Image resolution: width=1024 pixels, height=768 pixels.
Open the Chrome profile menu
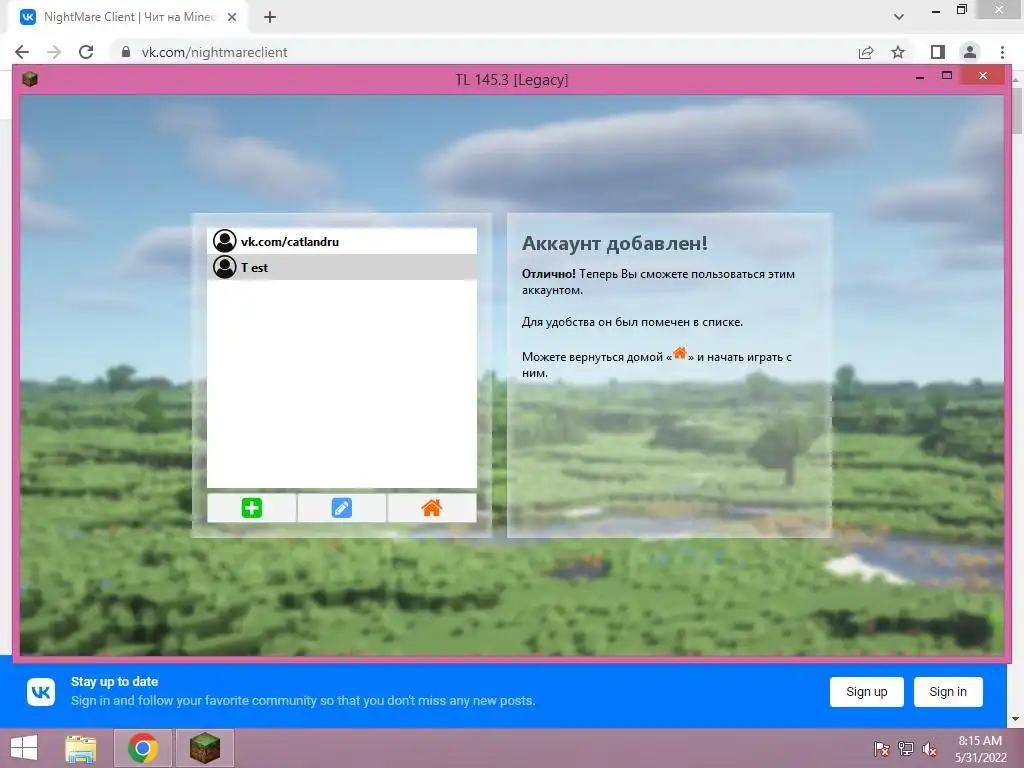click(x=970, y=52)
